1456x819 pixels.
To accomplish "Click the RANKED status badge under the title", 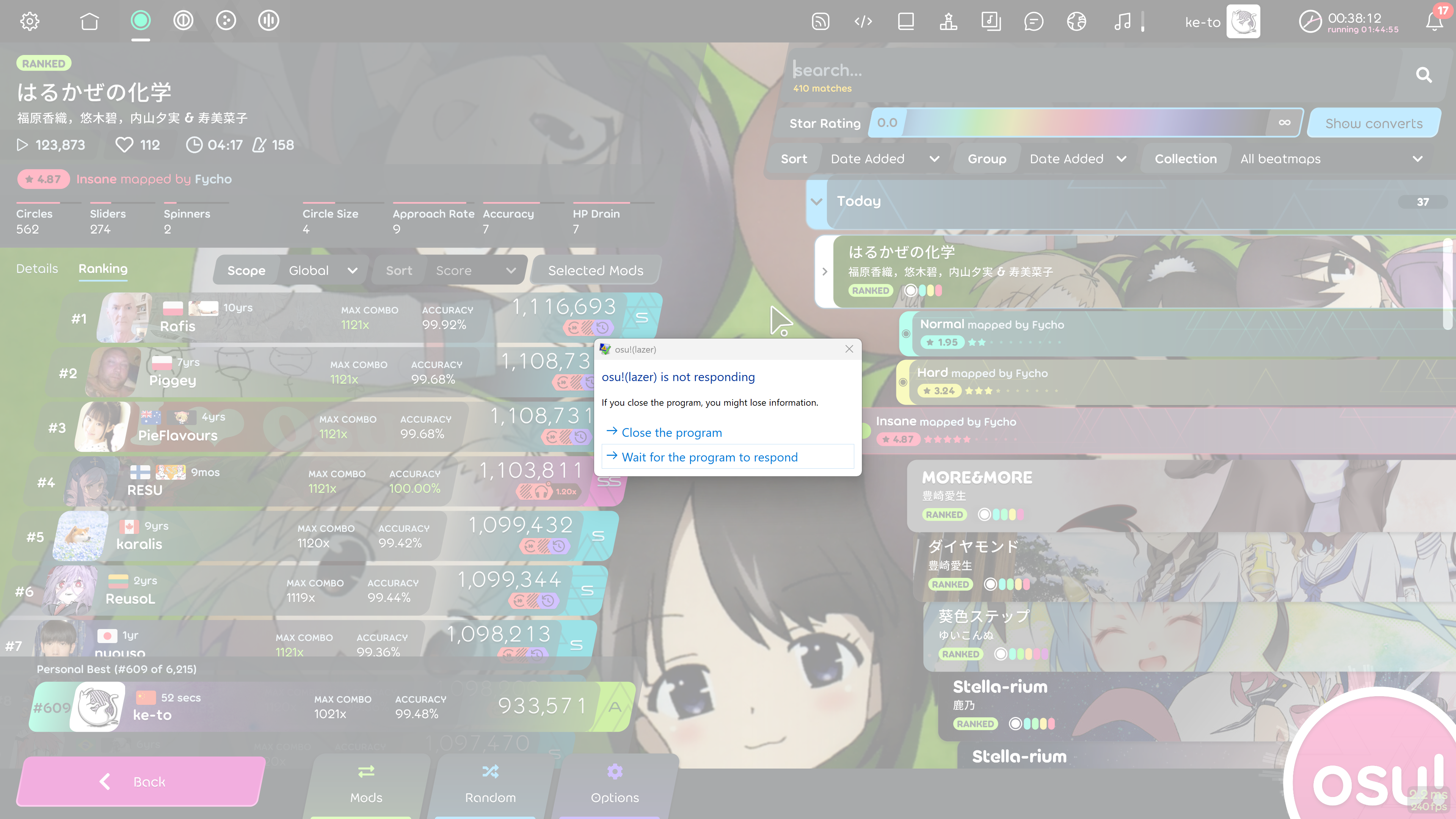I will (x=44, y=63).
